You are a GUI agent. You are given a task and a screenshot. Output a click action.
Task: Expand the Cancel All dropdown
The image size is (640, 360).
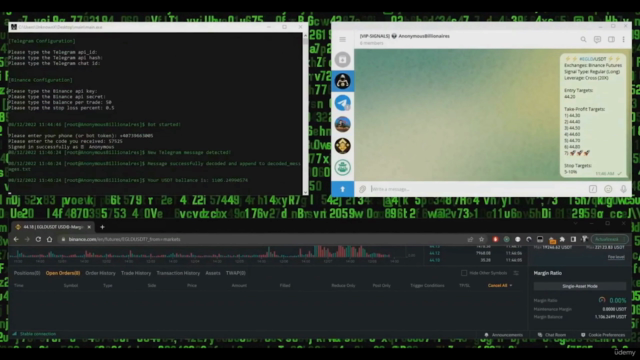500,285
